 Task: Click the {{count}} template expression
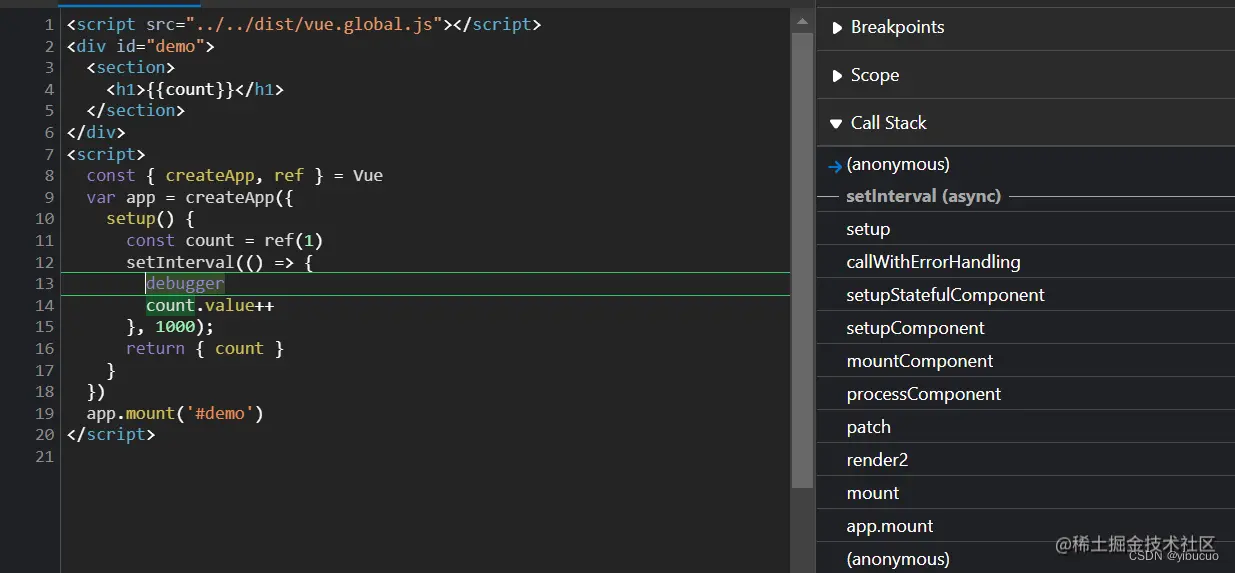(190, 89)
